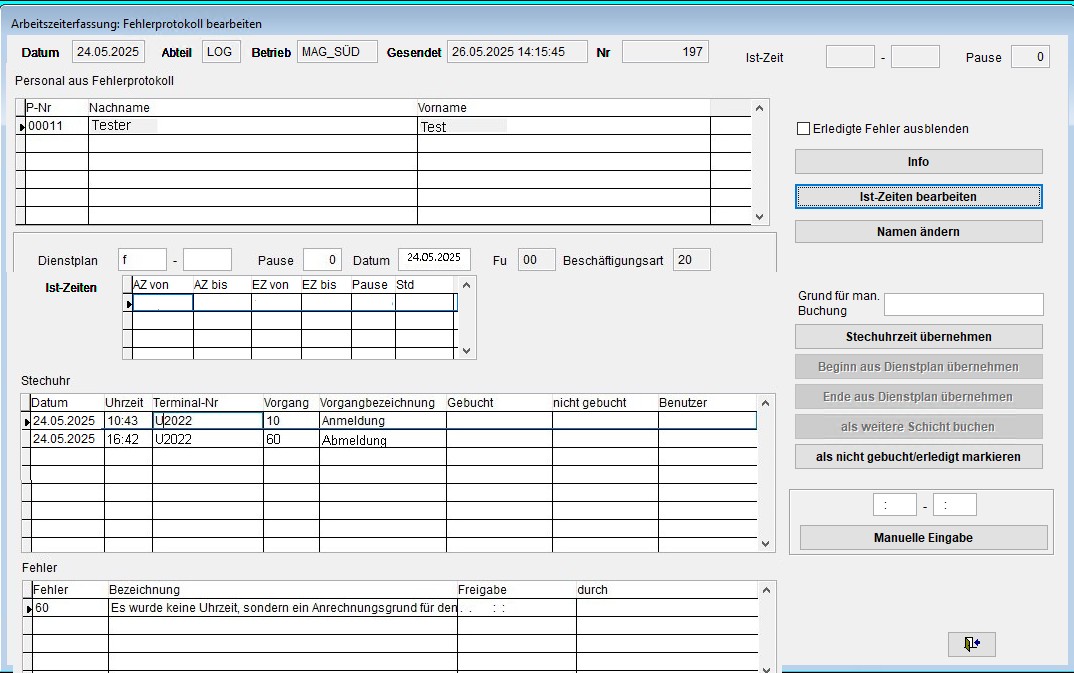The height and width of the screenshot is (673, 1074).
Task: Click 'Beginn aus Dienstplan übernehmen' button
Action: click(919, 367)
